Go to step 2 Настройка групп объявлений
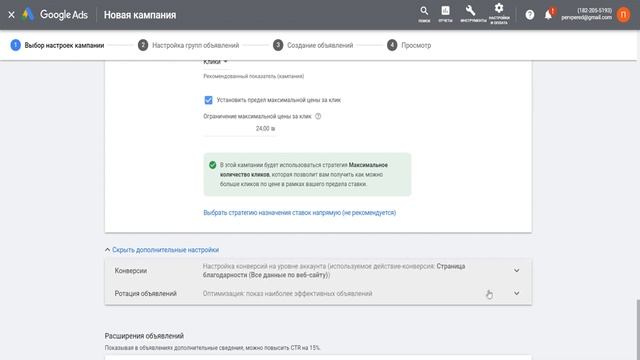Image resolution: width=640 pixels, height=360 pixels. 189,45
